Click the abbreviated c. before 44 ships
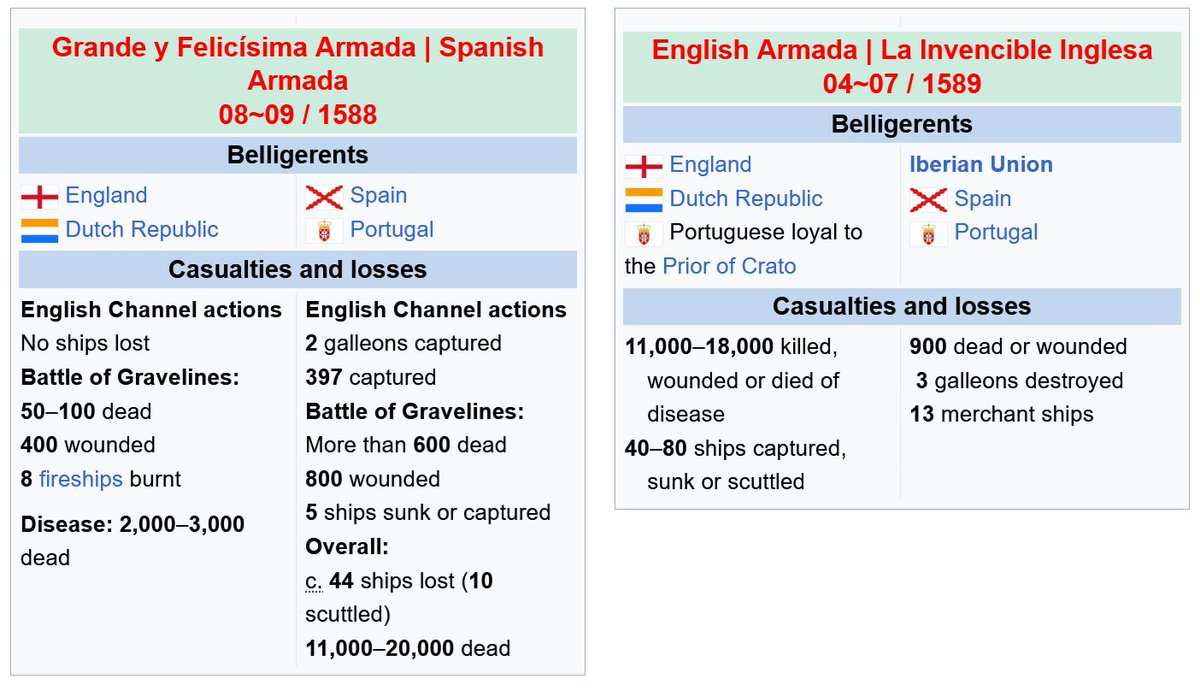1200x691 pixels. pyautogui.click(x=314, y=581)
